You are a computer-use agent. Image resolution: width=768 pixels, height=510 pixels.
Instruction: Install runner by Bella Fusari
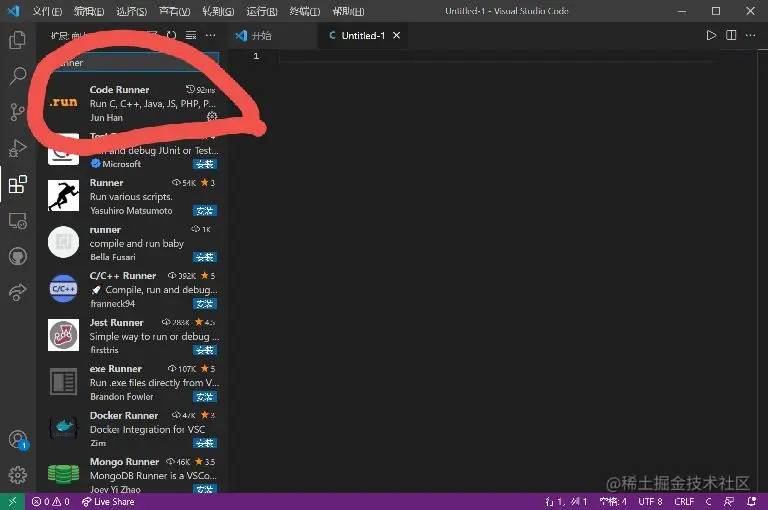tap(205, 257)
